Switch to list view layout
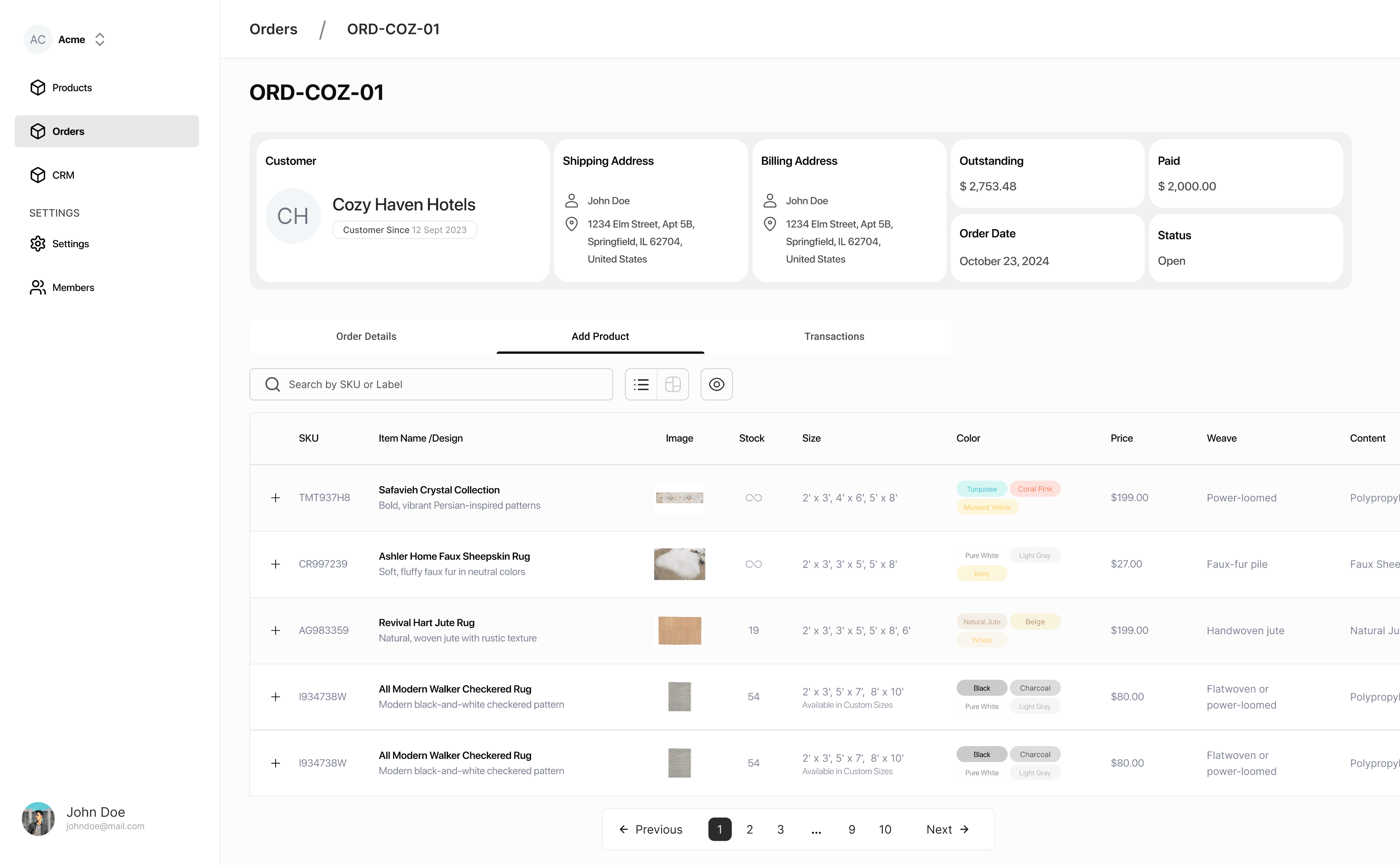Screen dimensions: 1400x865 point(641,384)
